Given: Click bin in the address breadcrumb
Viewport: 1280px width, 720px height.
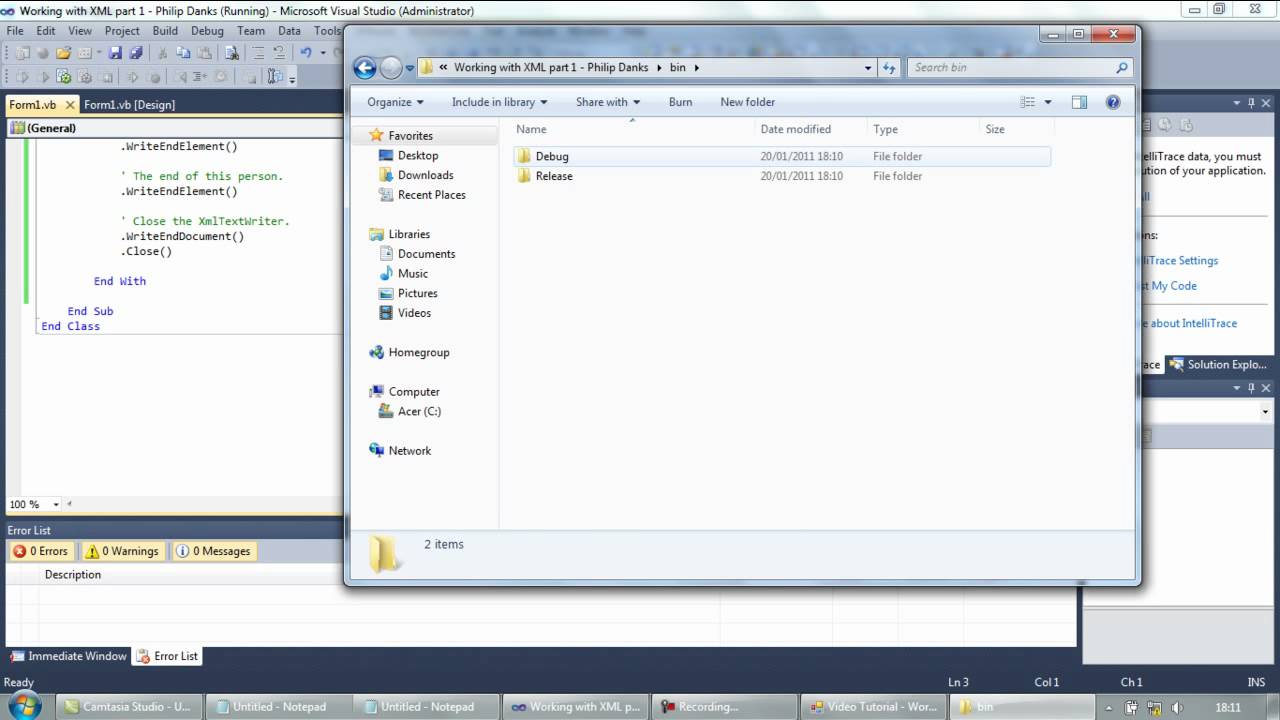Looking at the screenshot, I should (x=678, y=68).
